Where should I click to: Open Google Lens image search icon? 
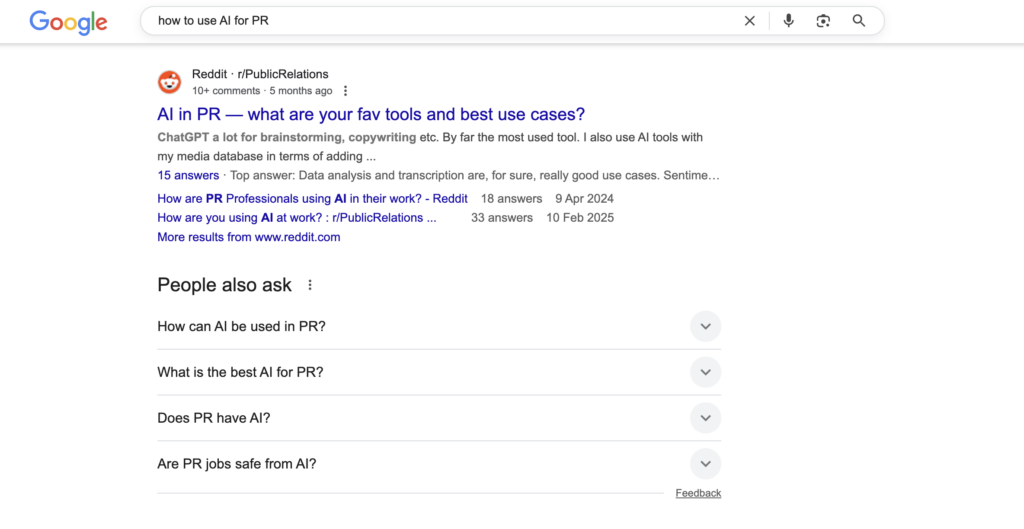[823, 21]
